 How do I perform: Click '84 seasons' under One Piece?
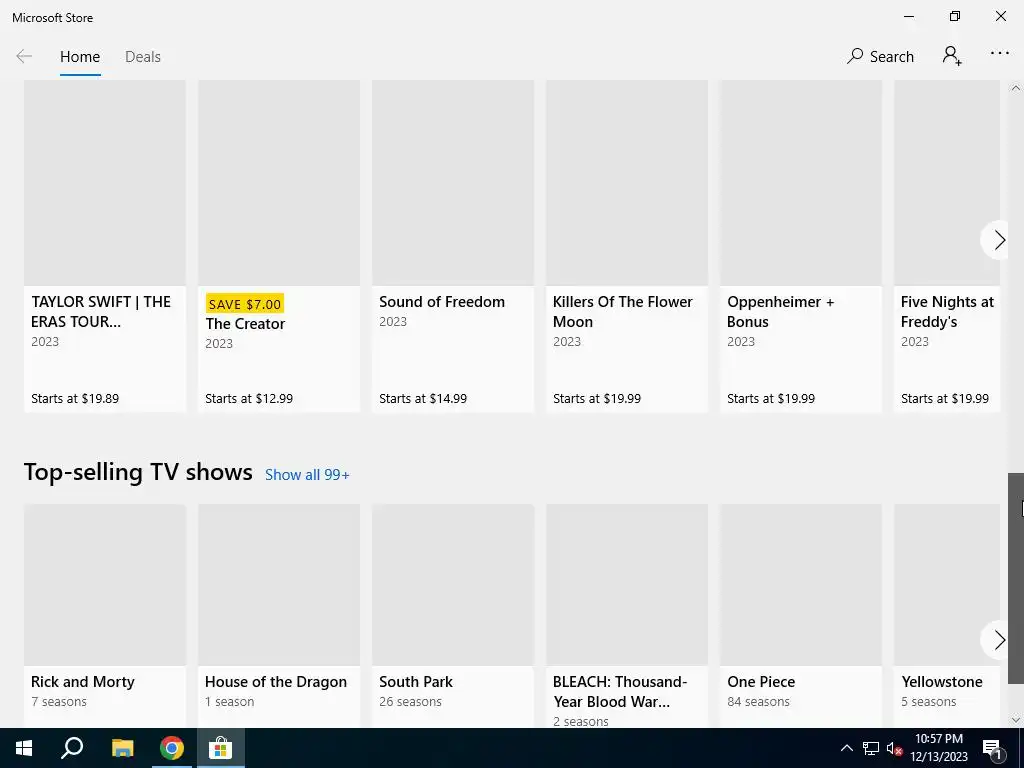coord(758,701)
